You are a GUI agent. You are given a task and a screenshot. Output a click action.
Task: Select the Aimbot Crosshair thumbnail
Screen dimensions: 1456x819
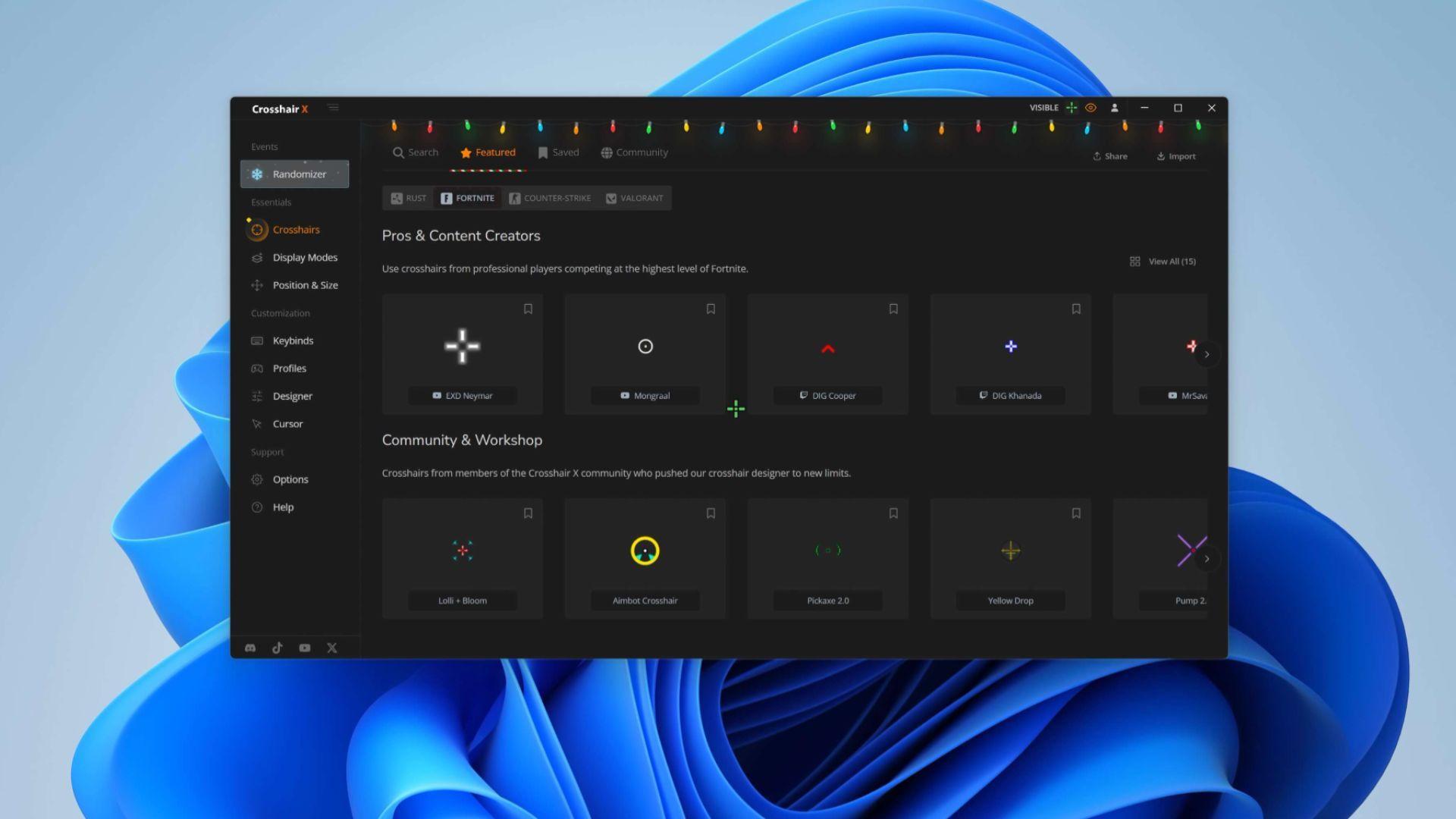pos(645,551)
